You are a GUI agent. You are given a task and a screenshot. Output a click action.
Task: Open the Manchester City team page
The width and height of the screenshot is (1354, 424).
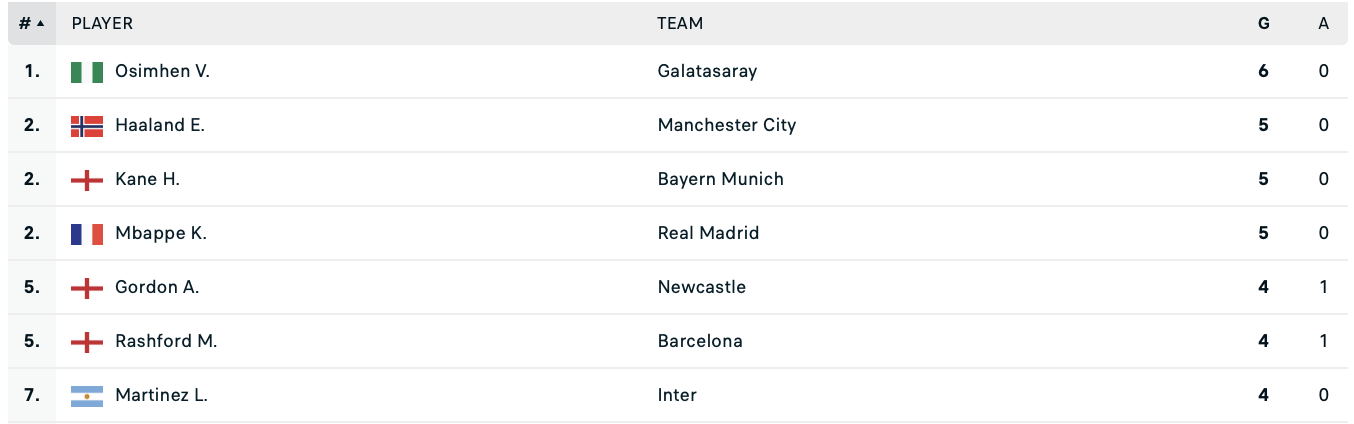point(727,126)
